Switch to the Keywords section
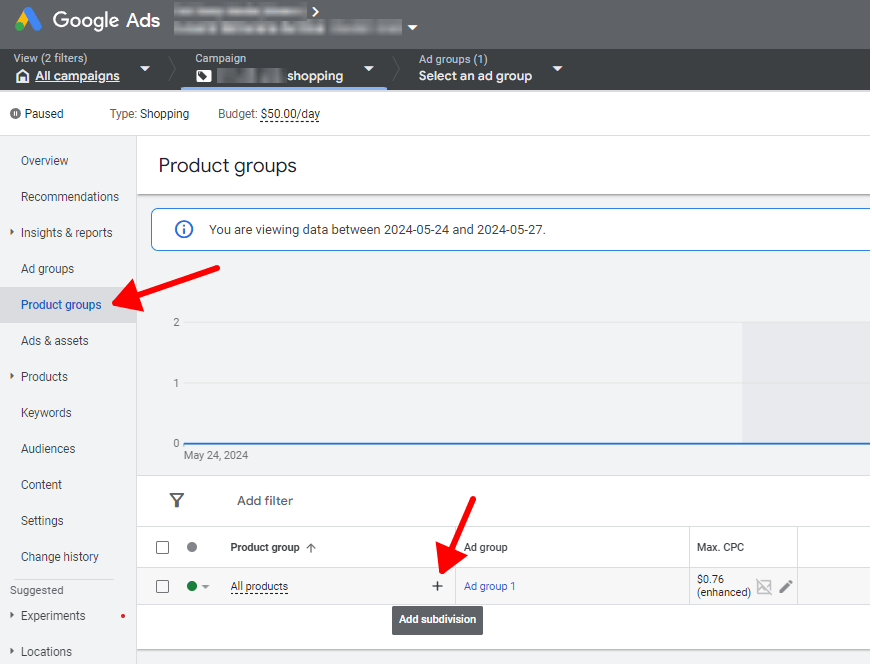The height and width of the screenshot is (664, 872). point(47,412)
